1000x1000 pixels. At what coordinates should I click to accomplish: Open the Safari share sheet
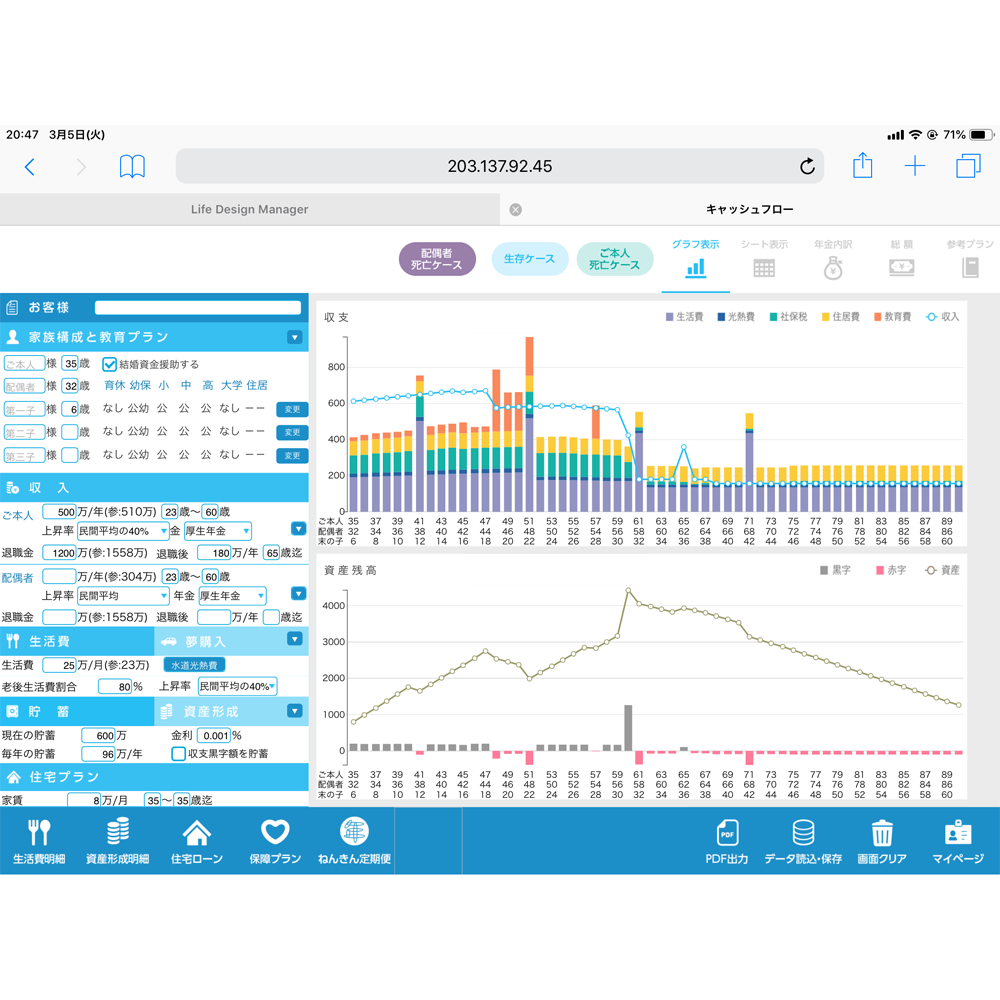862,165
